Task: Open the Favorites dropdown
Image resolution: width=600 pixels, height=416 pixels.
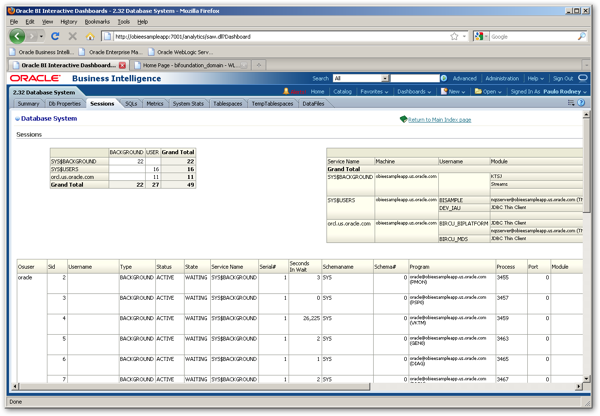Action: tap(374, 91)
